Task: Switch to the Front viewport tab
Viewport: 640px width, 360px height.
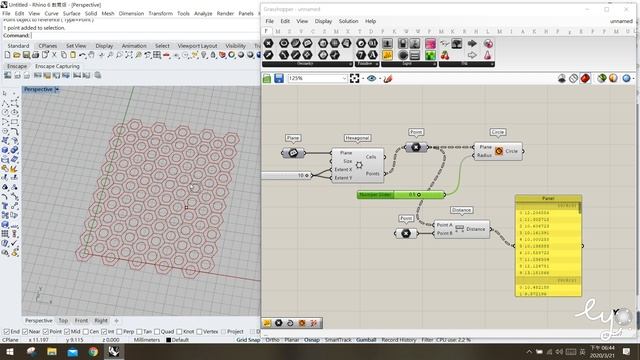Action: [x=81, y=321]
